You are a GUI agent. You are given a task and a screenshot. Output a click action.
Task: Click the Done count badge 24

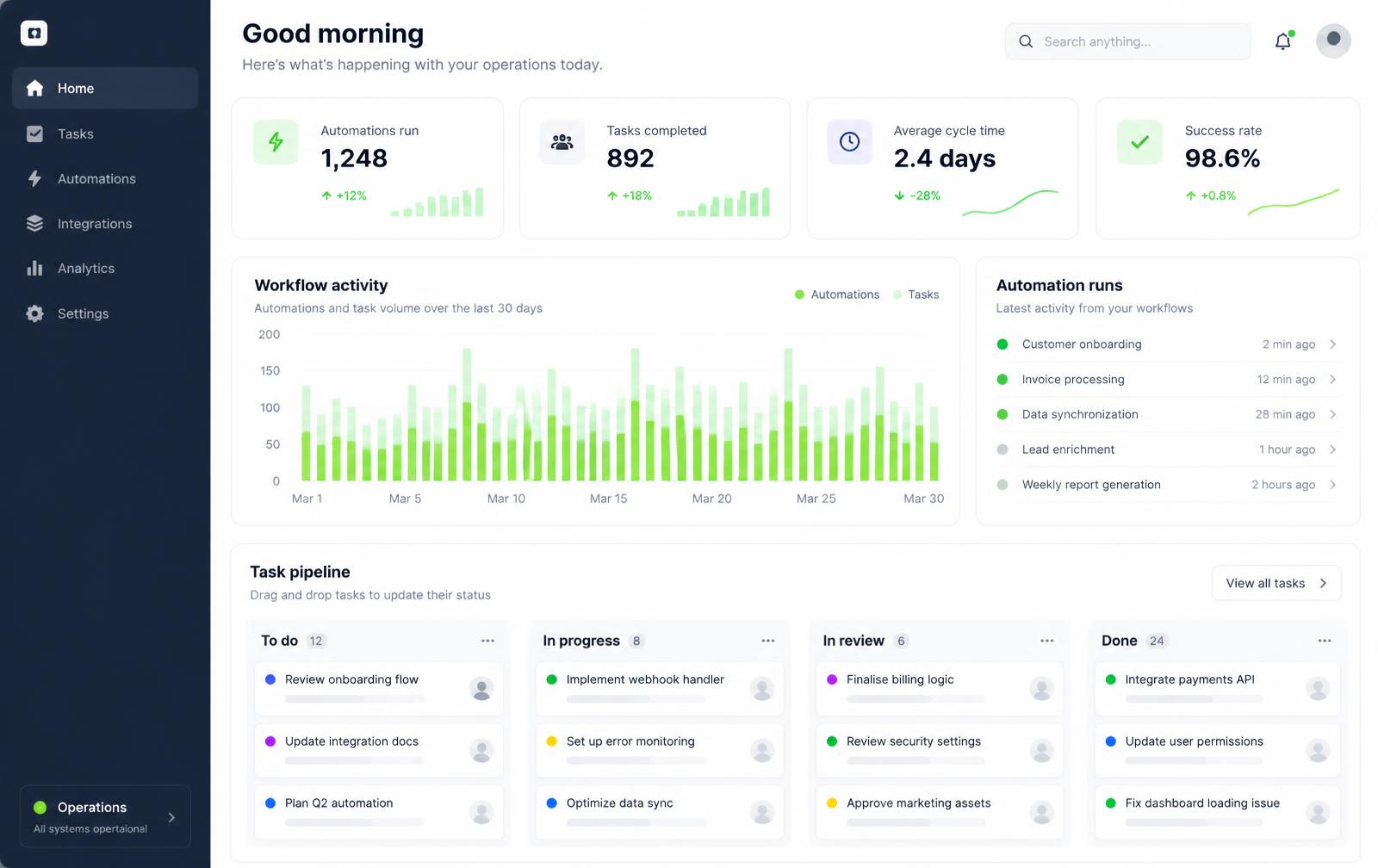pos(1157,641)
